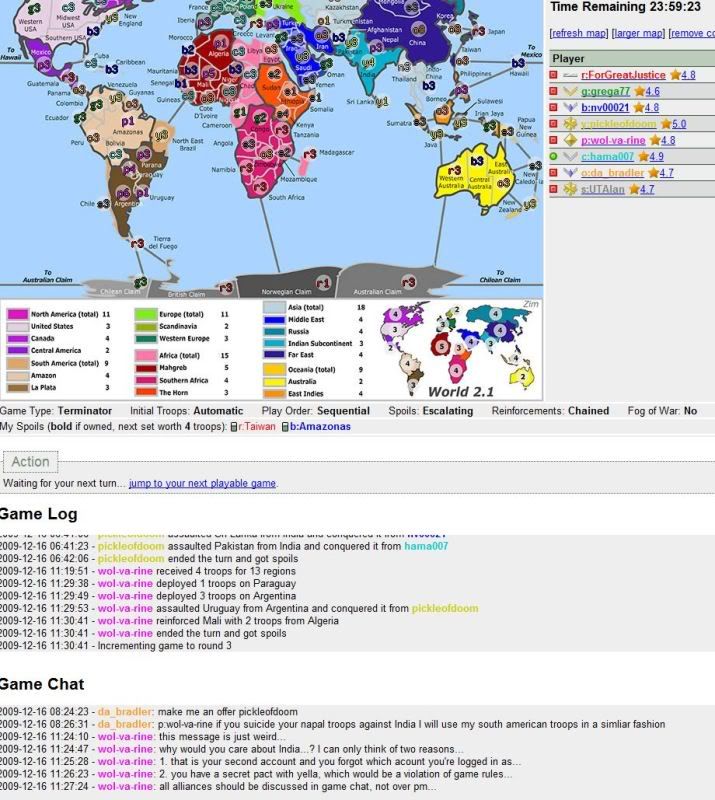Click the rank icon beside ForGreatJustice
Image resolution: width=715 pixels, height=800 pixels.
pyautogui.click(x=570, y=75)
